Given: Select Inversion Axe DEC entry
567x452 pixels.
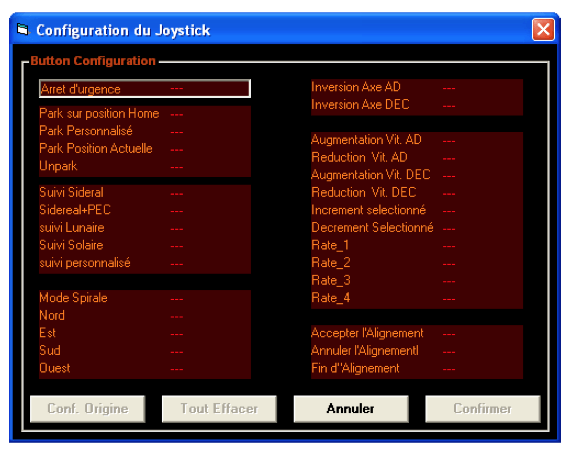Looking at the screenshot, I should (x=417, y=105).
